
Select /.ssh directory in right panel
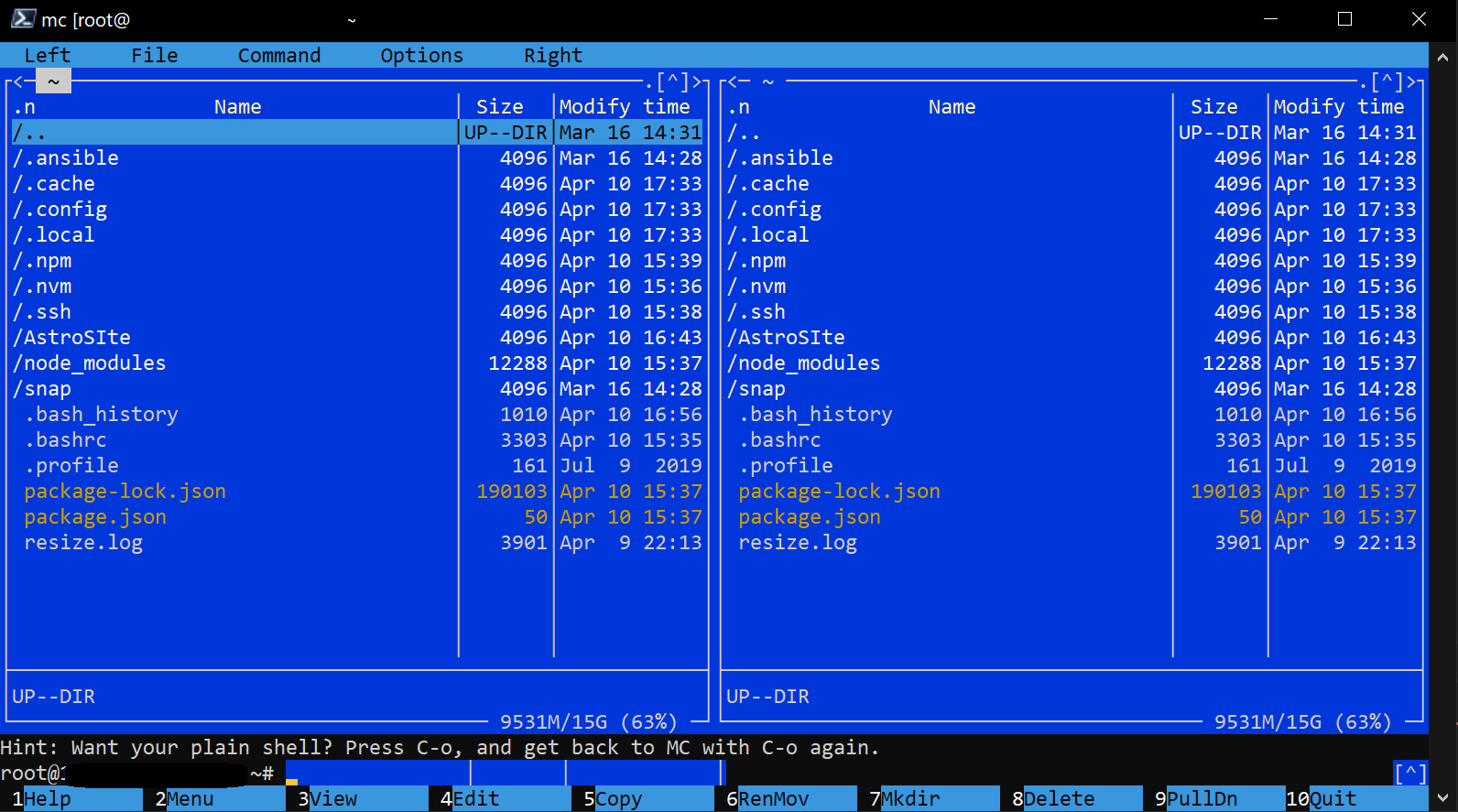(1072, 312)
